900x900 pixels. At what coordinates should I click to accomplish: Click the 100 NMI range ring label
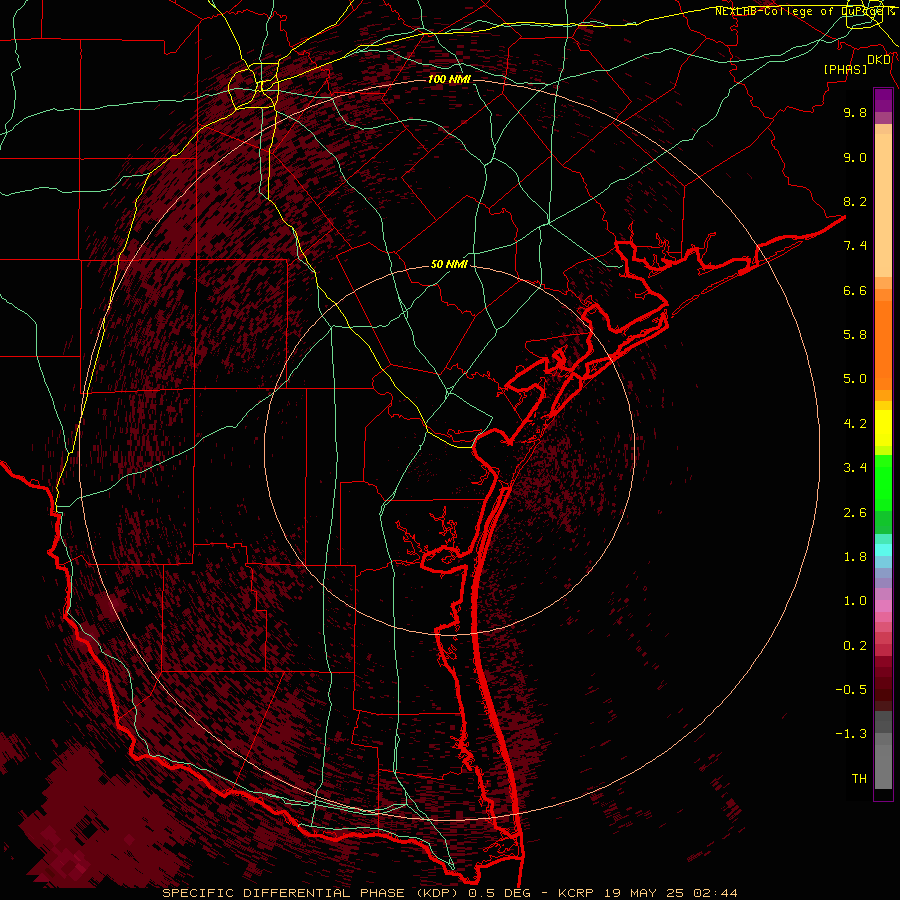click(x=449, y=79)
